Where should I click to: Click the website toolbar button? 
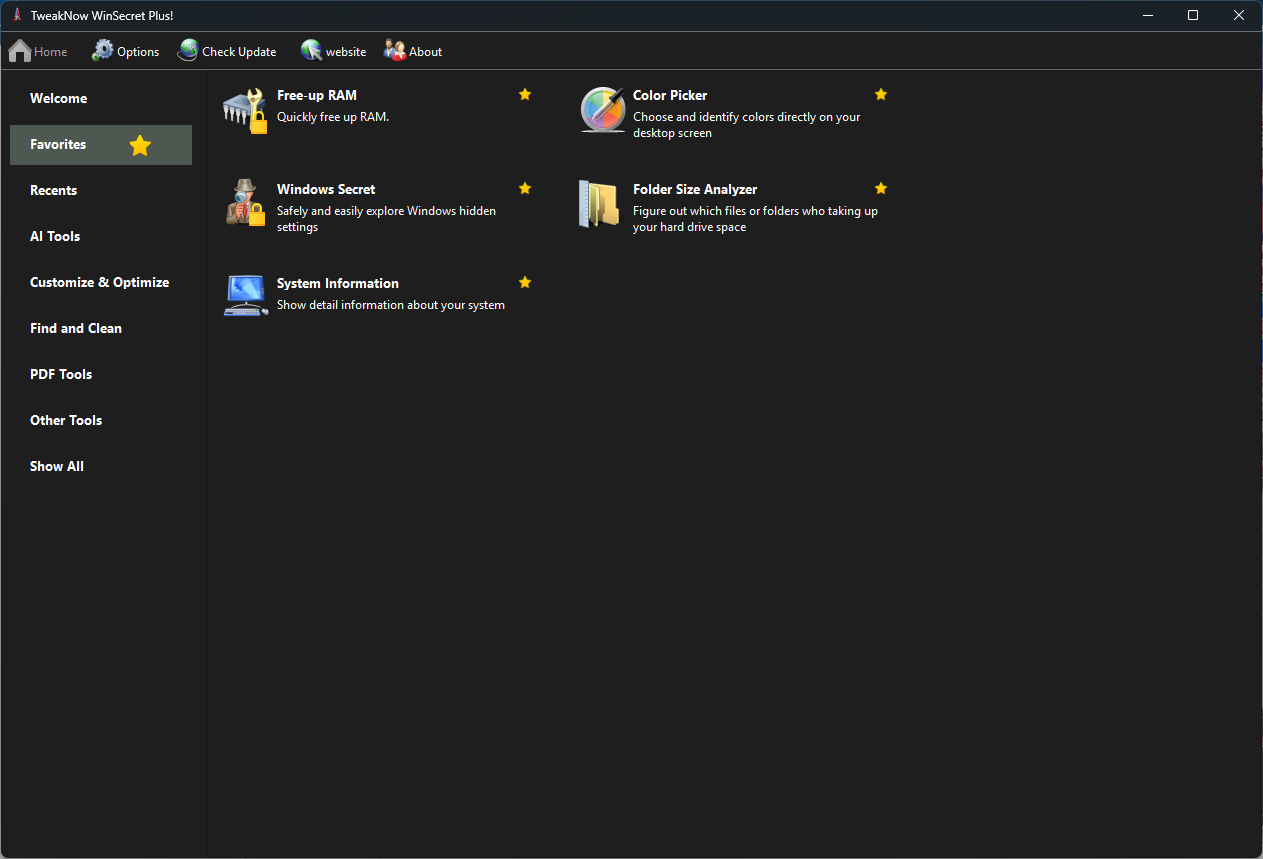point(334,51)
